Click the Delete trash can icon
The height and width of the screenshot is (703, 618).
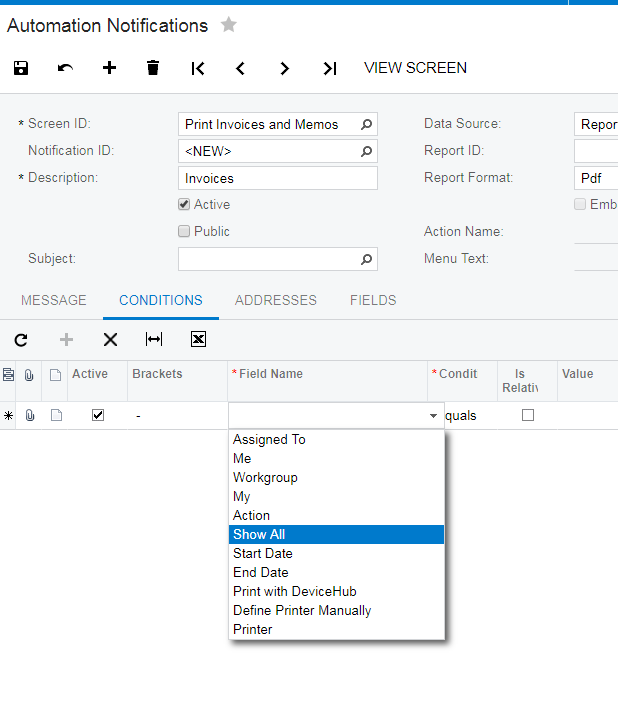(x=153, y=68)
